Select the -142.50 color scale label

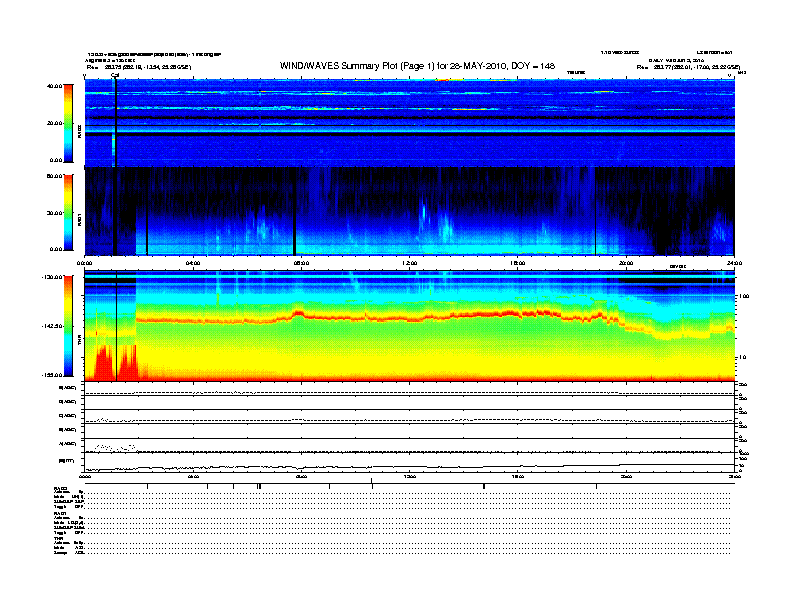click(52, 326)
